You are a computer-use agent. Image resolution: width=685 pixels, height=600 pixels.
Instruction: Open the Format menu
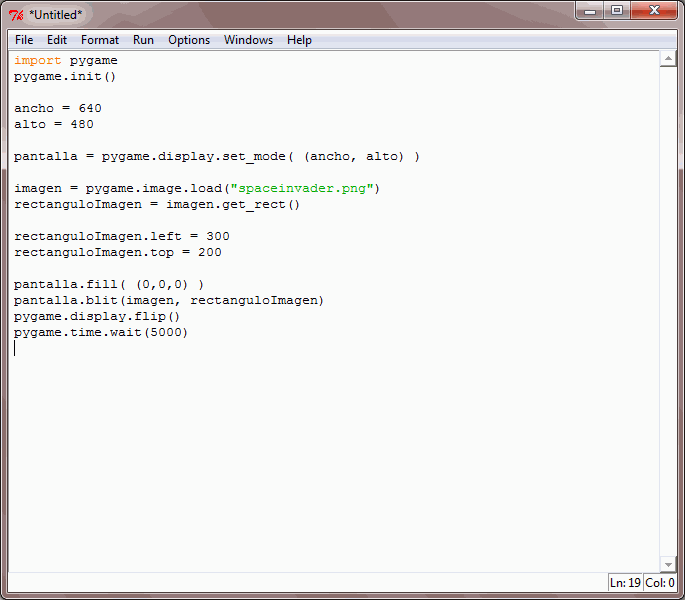point(100,40)
